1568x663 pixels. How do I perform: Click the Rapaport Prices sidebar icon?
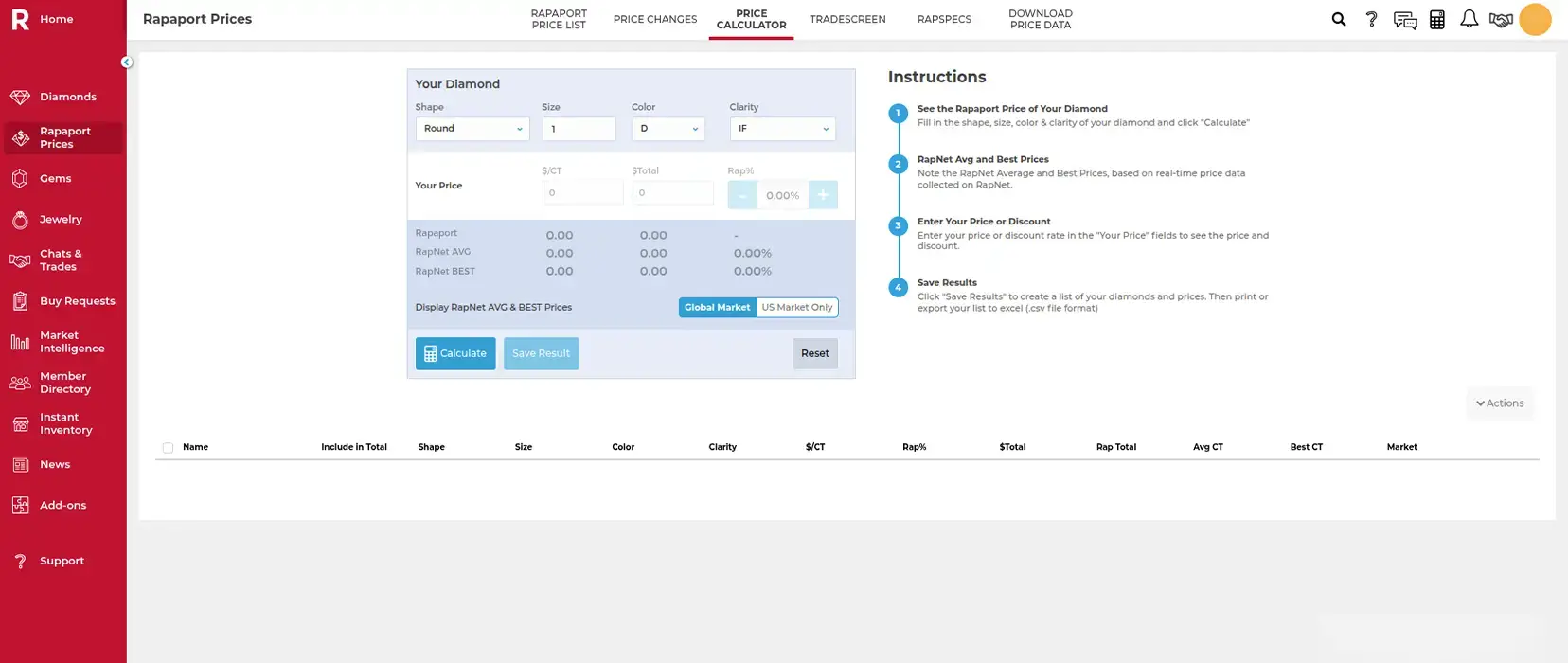pyautogui.click(x=20, y=138)
